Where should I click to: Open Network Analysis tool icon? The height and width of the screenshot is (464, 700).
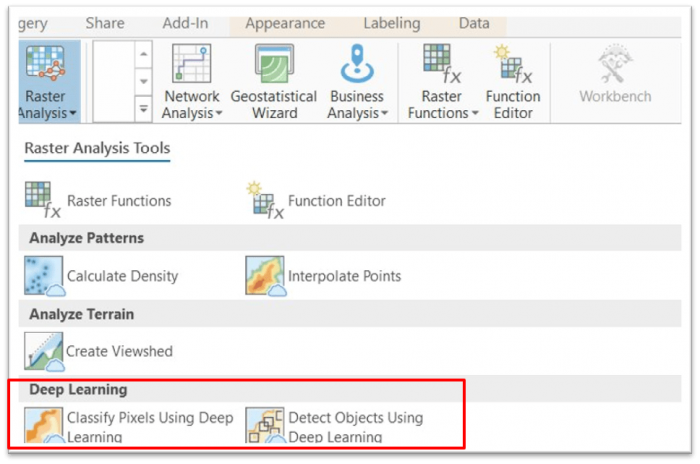(x=191, y=66)
